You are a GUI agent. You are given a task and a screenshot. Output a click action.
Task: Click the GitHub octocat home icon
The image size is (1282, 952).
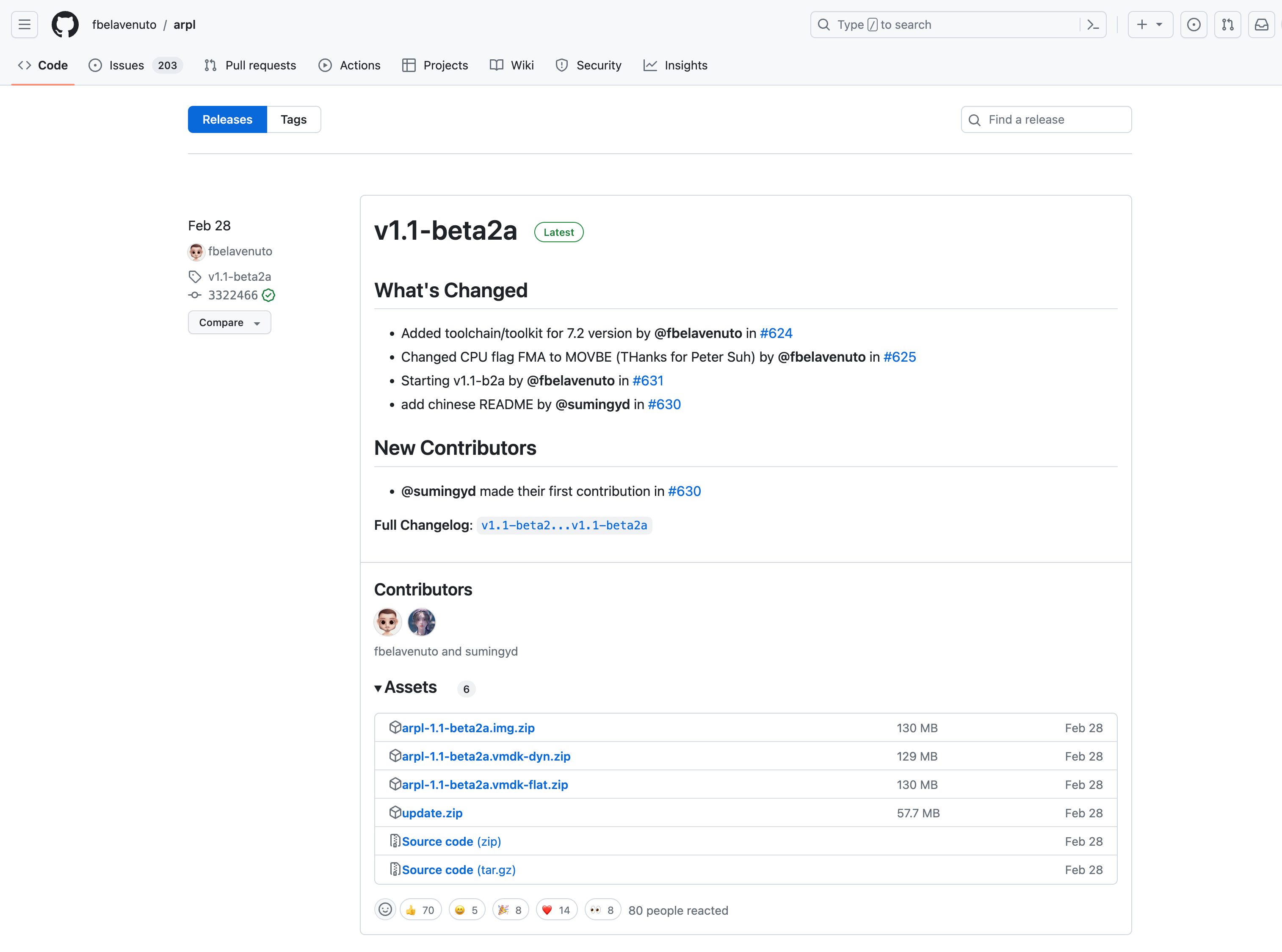click(64, 25)
